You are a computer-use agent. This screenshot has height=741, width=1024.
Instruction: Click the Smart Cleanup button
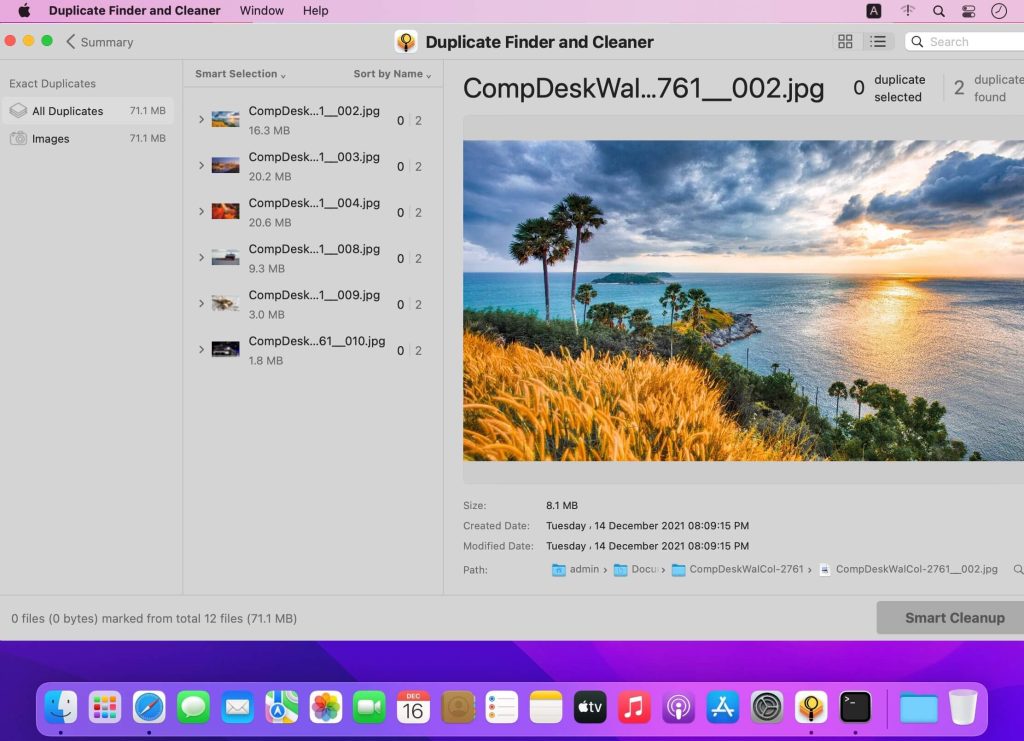coord(953,618)
